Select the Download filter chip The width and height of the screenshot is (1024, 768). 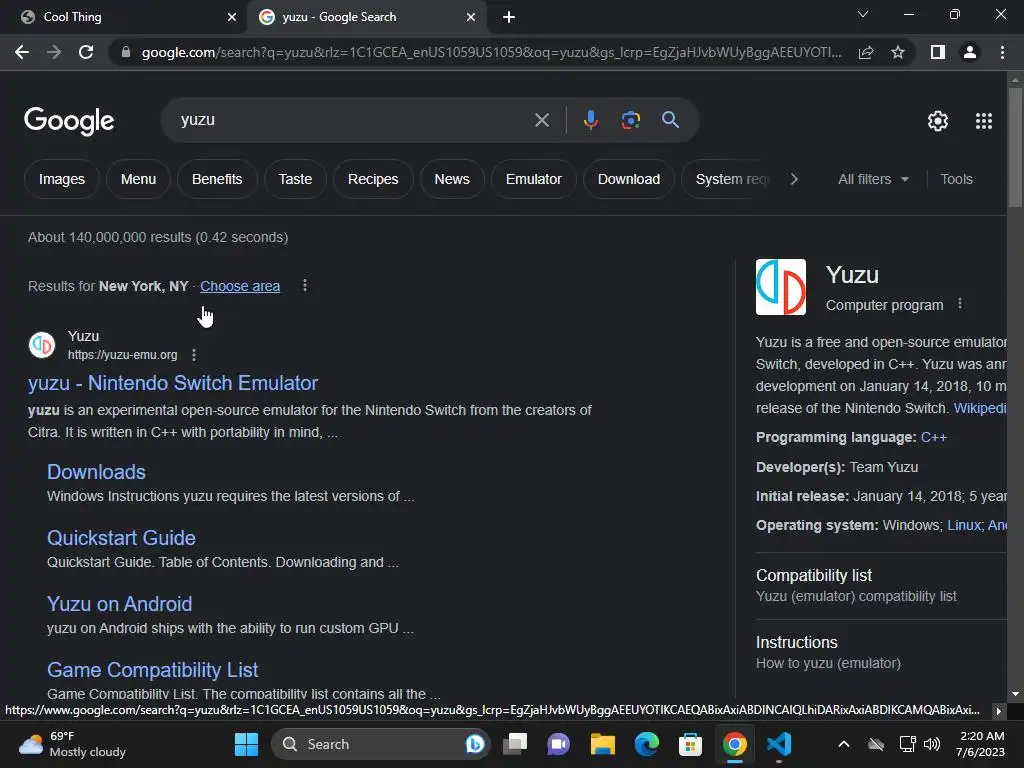629,179
